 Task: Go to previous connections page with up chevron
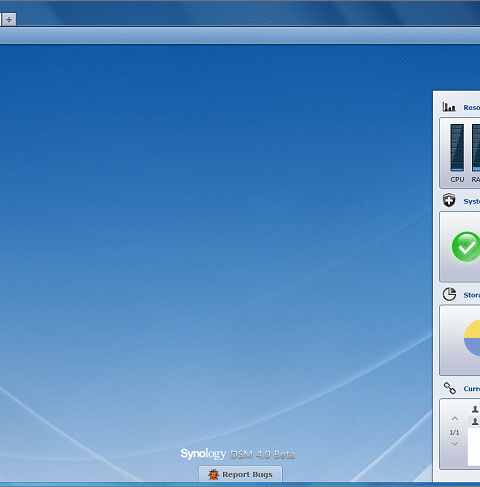pyautogui.click(x=455, y=418)
